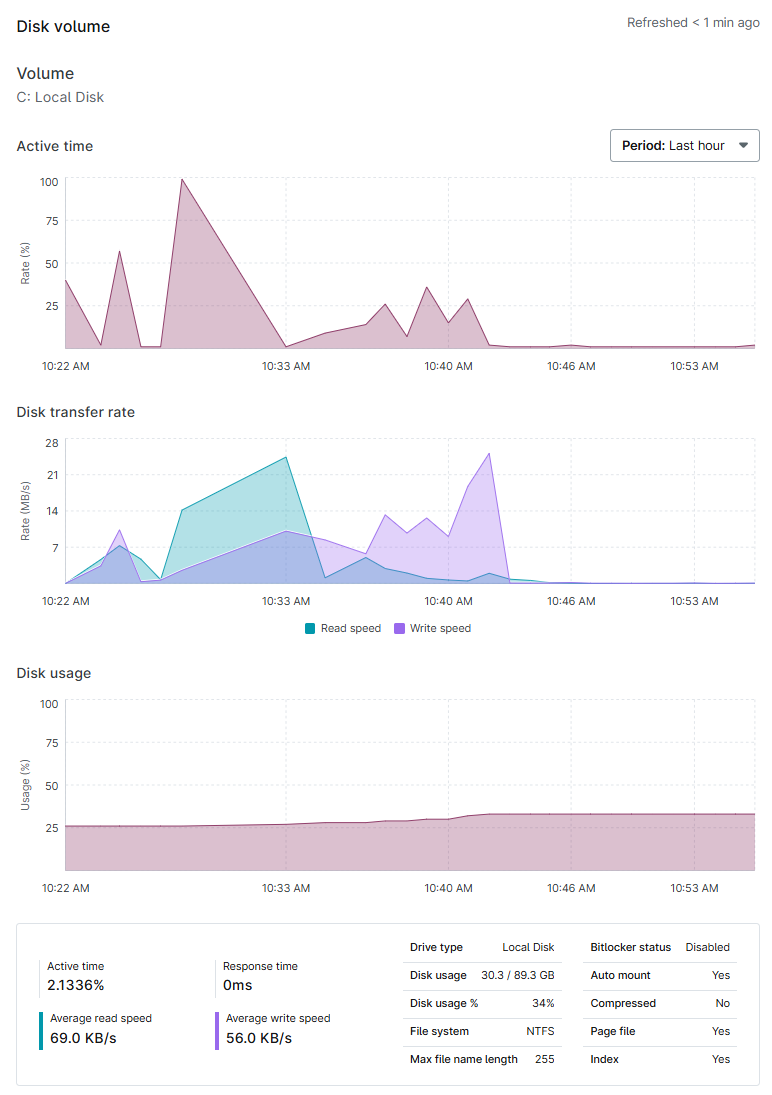
Task: Click the Active time chart peak
Action: (x=182, y=182)
